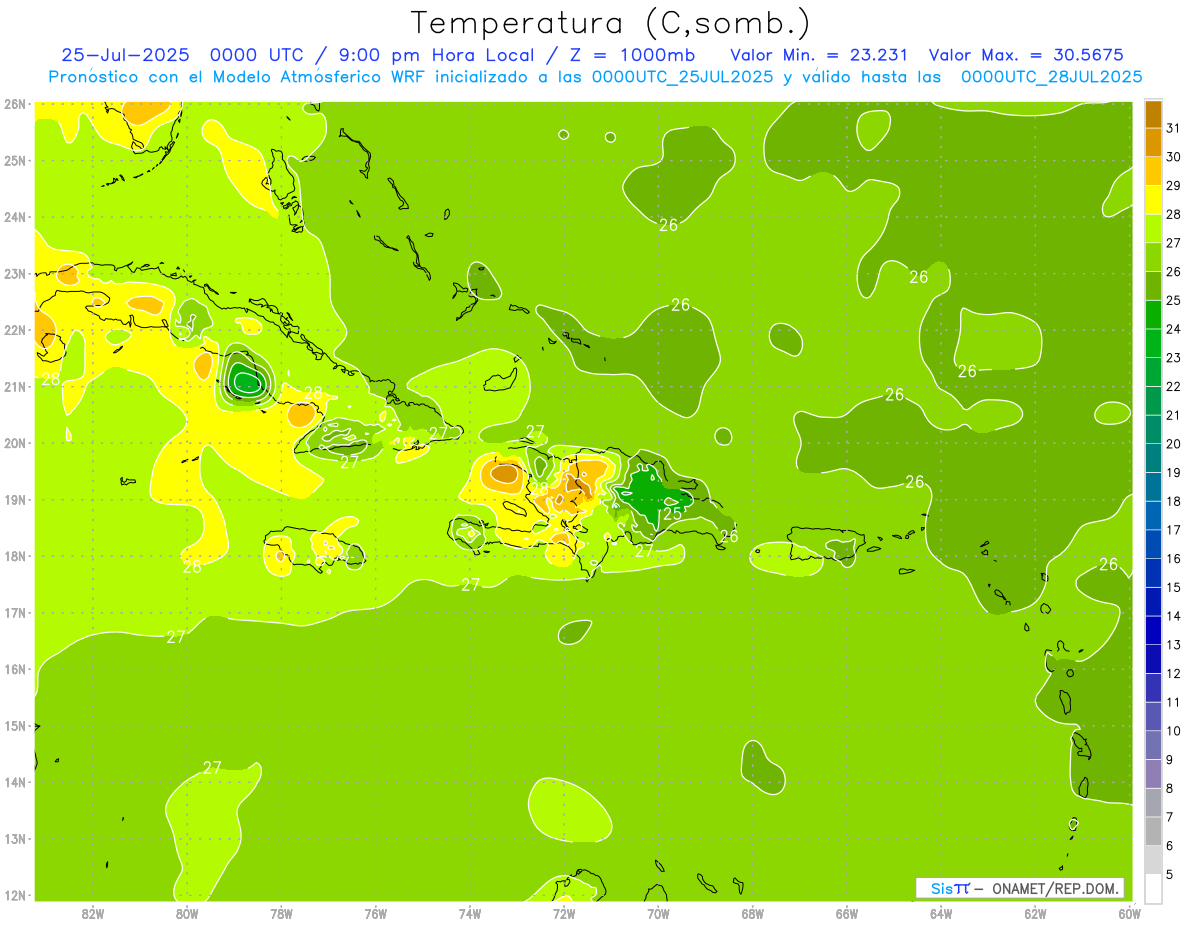This screenshot has width=1200, height=927.
Task: Click the '60W' longitude label
Action: (x=1129, y=913)
